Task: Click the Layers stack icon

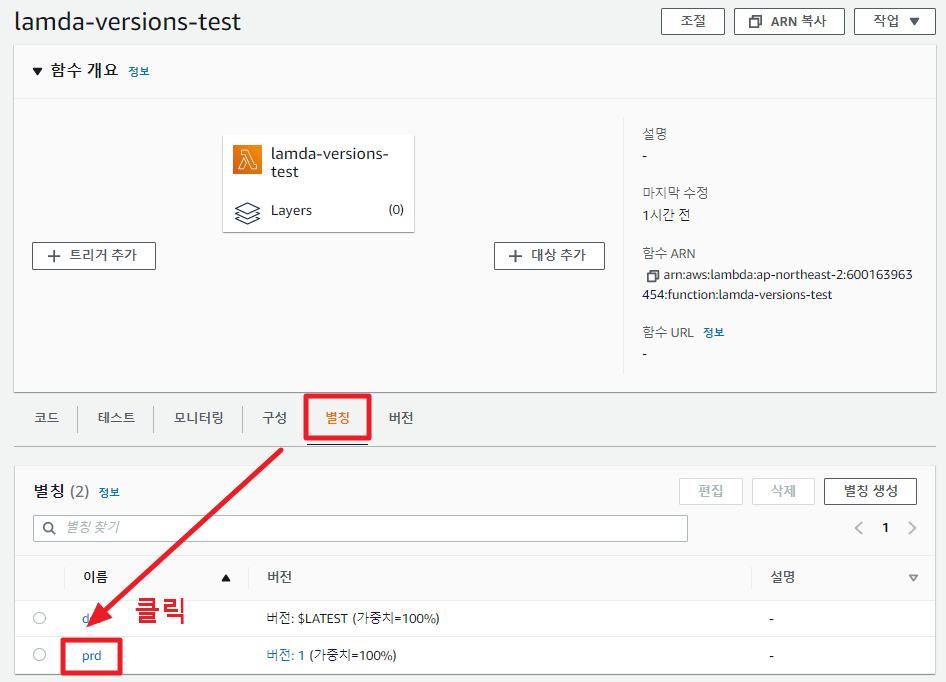Action: (247, 212)
